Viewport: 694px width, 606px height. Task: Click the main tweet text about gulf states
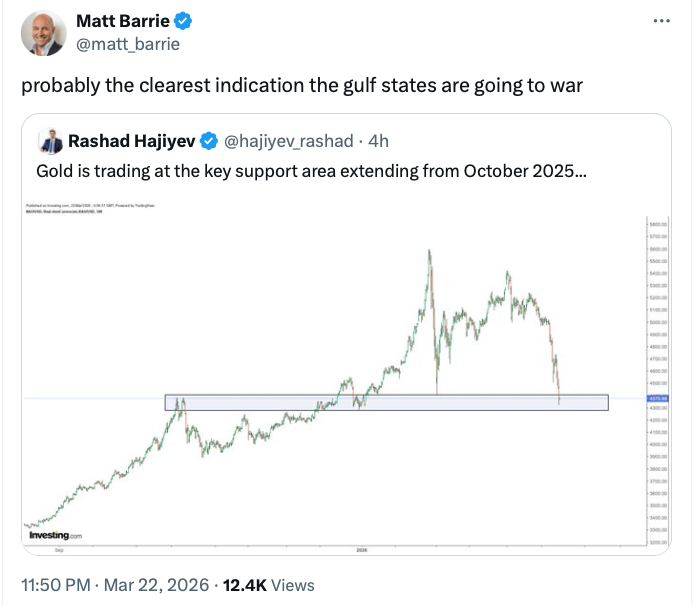pyautogui.click(x=302, y=85)
